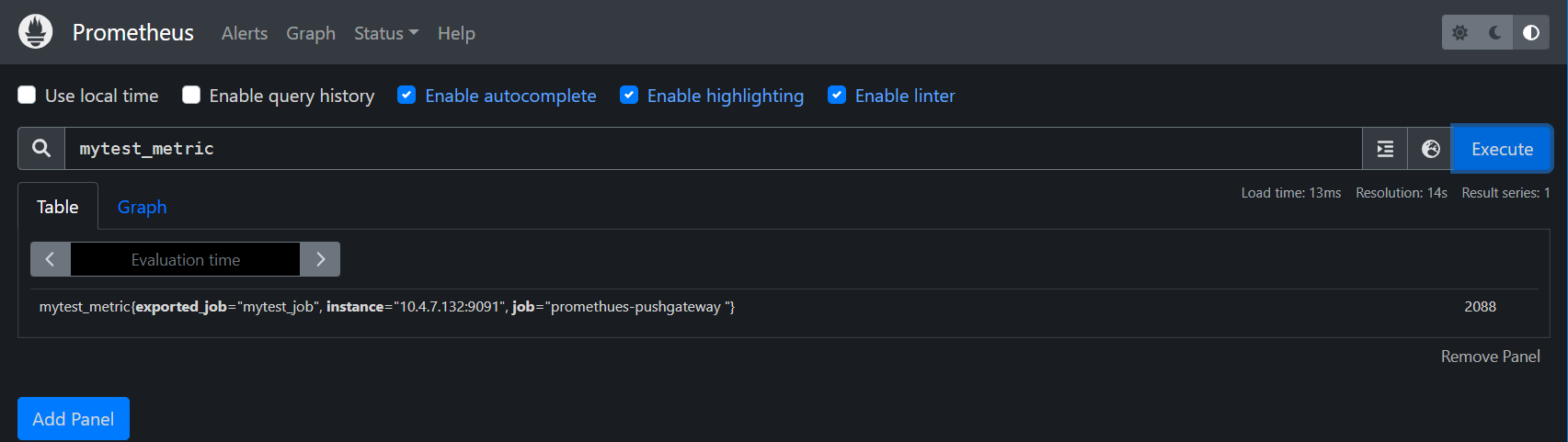Expand the Status dropdown menu
Viewport: 1568px width, 442px height.
(385, 33)
